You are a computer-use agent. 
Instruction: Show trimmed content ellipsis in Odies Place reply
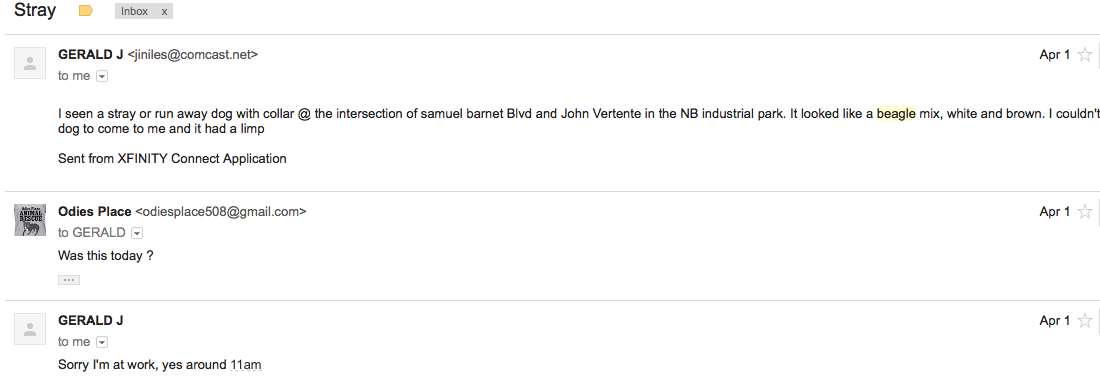69,280
